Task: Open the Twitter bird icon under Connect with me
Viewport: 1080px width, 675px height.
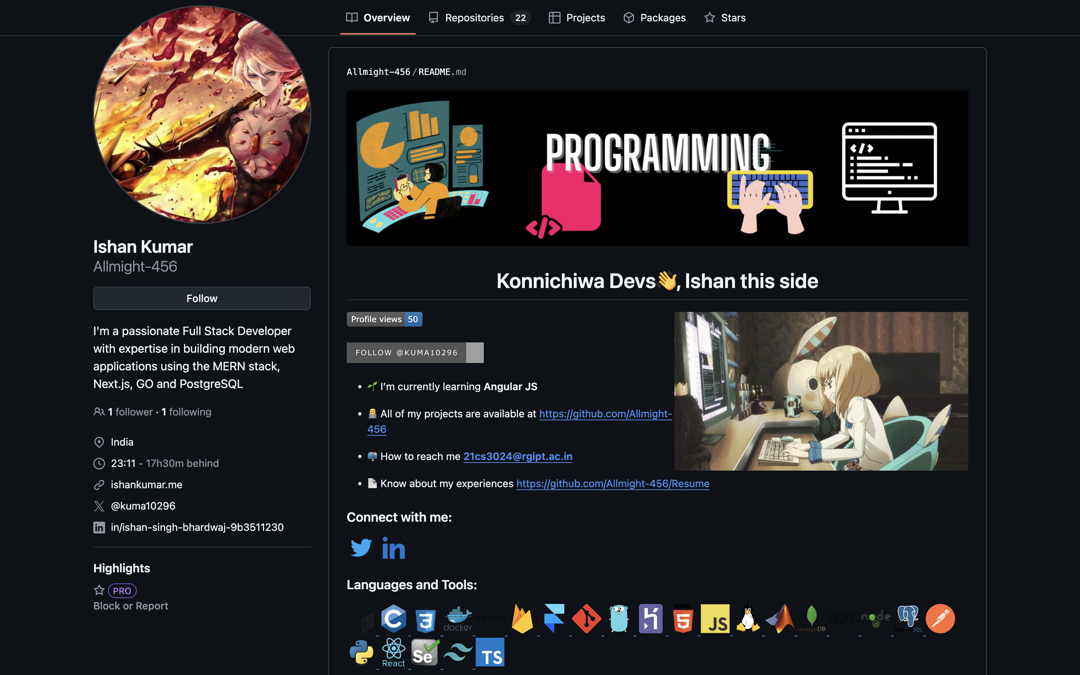Action: (361, 548)
